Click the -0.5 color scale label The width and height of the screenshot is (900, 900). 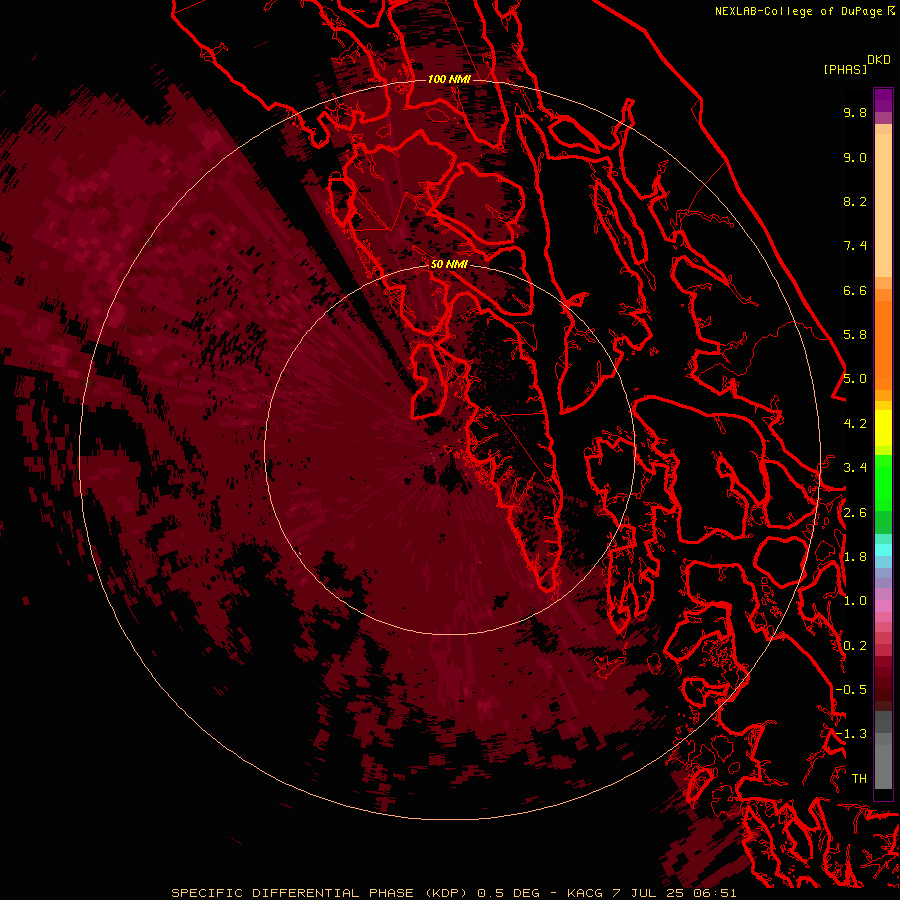(x=851, y=690)
